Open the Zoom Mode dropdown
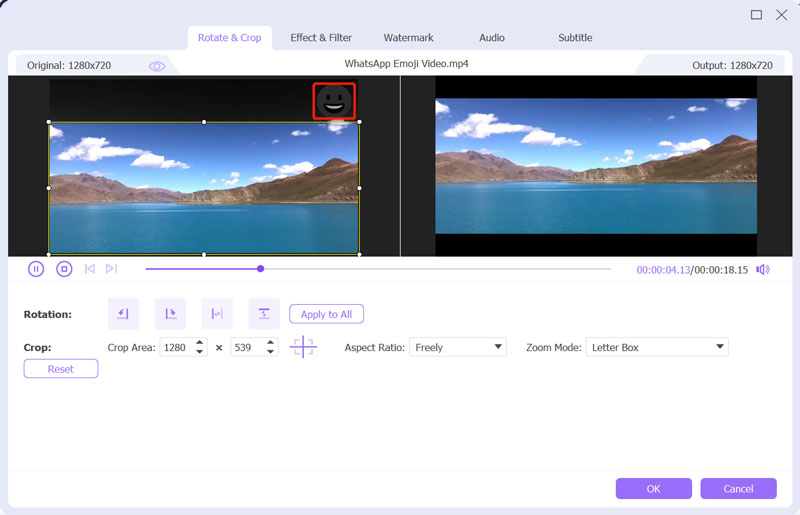The width and height of the screenshot is (800, 515). [657, 347]
